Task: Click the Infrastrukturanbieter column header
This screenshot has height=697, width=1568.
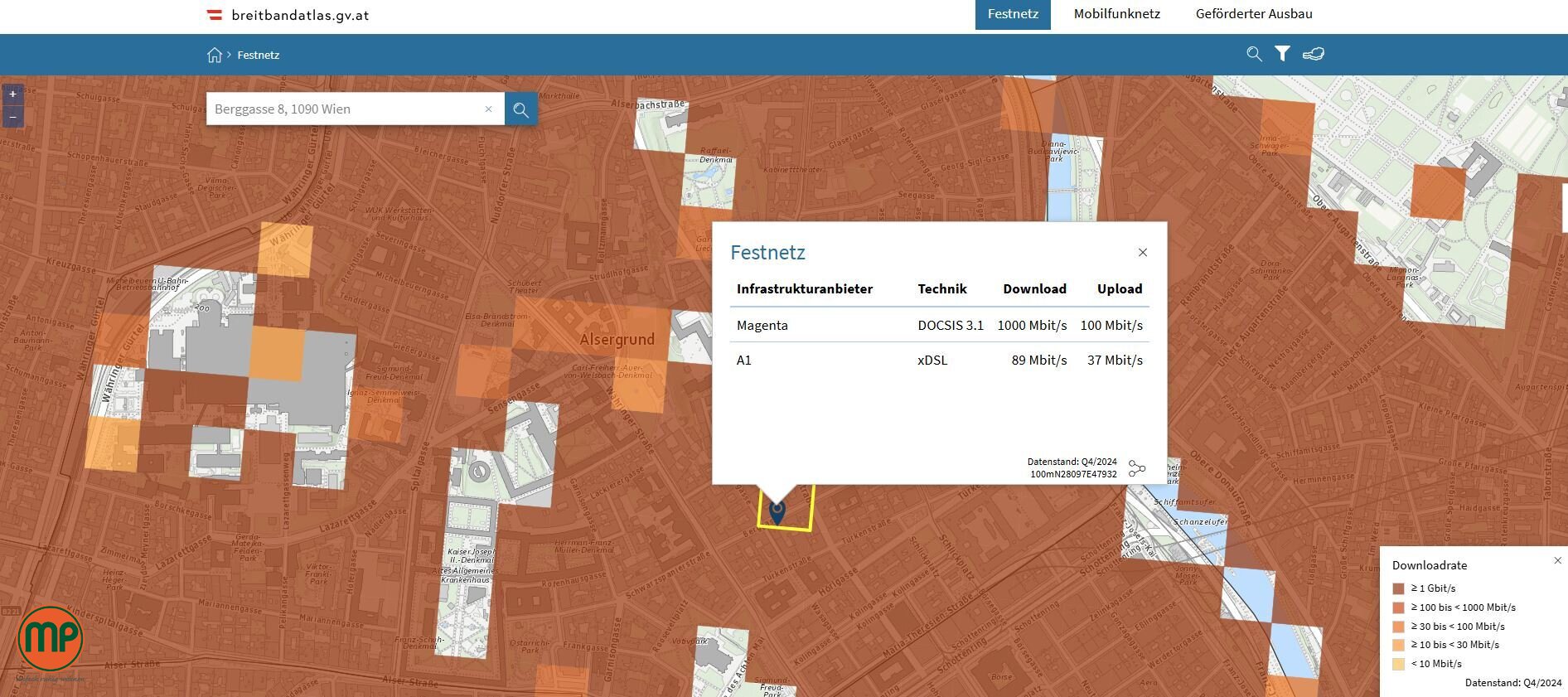Action: (x=805, y=288)
